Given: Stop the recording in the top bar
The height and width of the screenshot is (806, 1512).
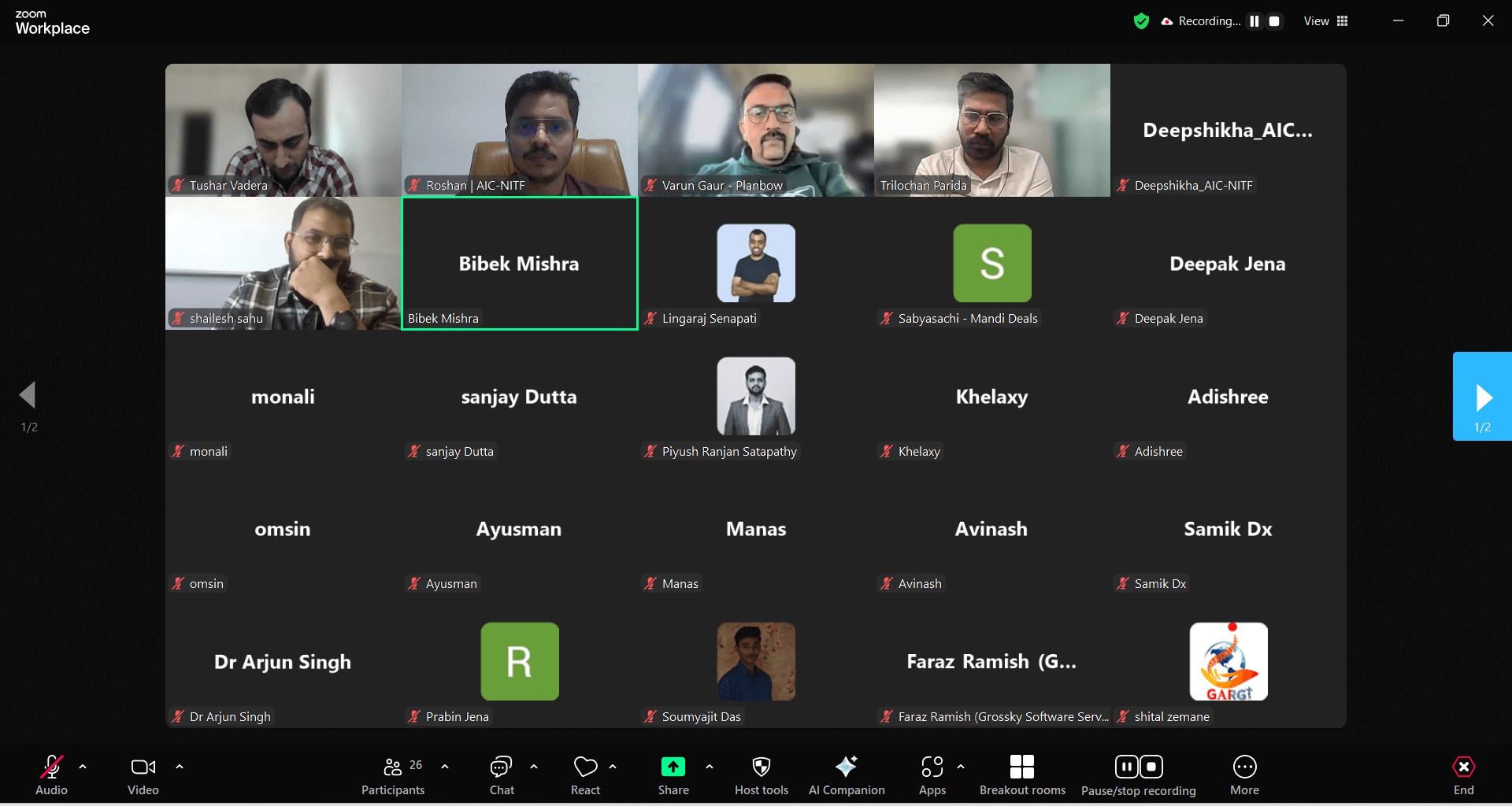Looking at the screenshot, I should [x=1274, y=21].
